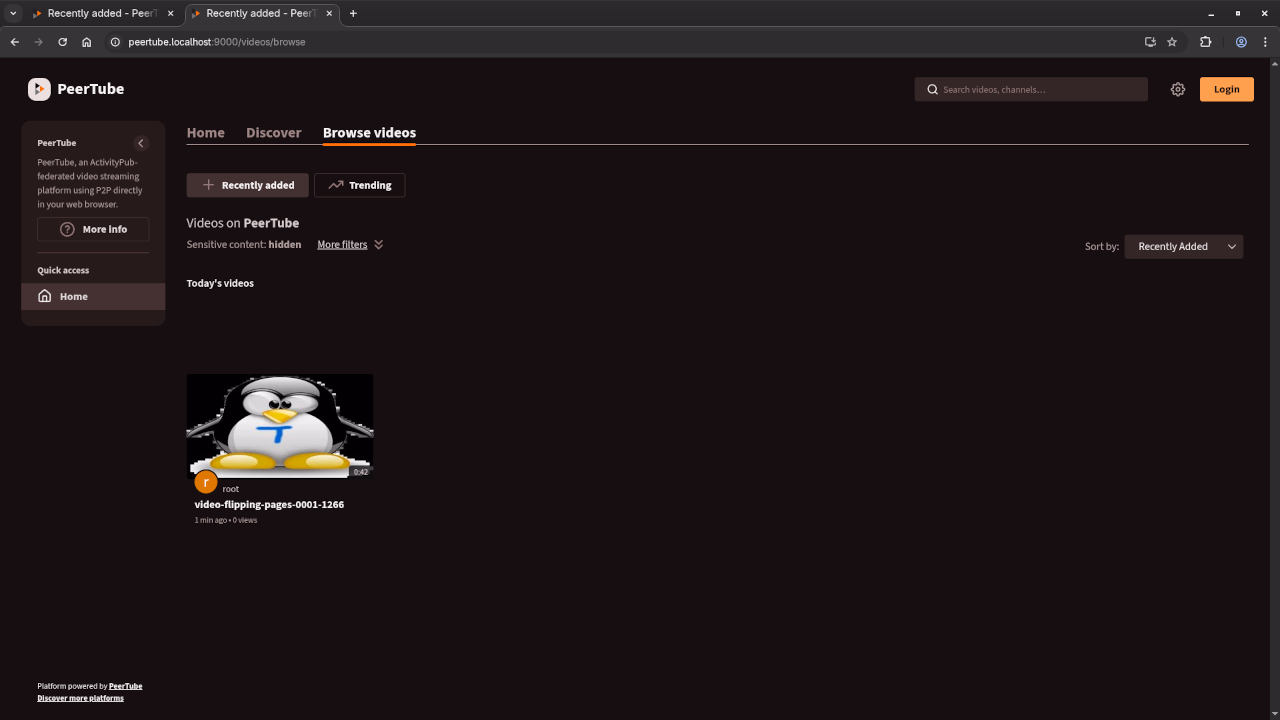Click the root channel avatar

[205, 482]
